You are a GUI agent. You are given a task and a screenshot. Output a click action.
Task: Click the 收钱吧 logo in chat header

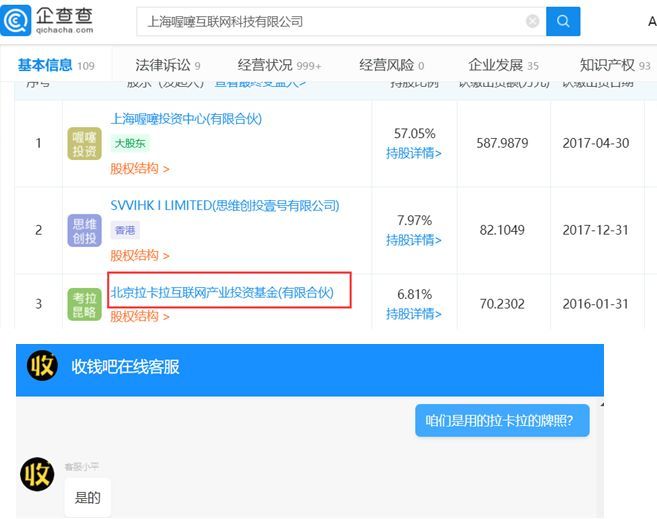(42, 365)
